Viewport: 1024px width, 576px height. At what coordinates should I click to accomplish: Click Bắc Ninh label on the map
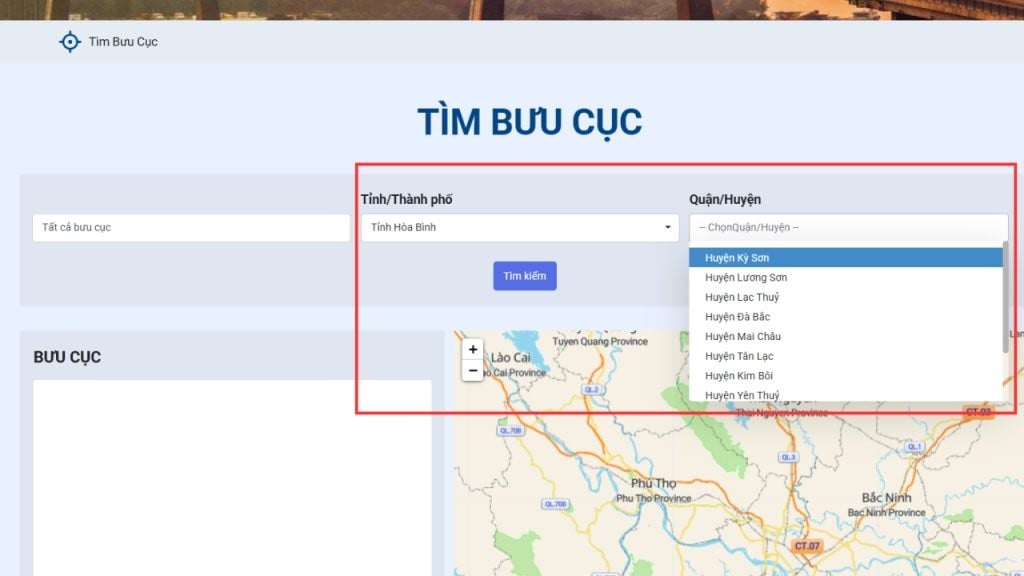point(887,498)
